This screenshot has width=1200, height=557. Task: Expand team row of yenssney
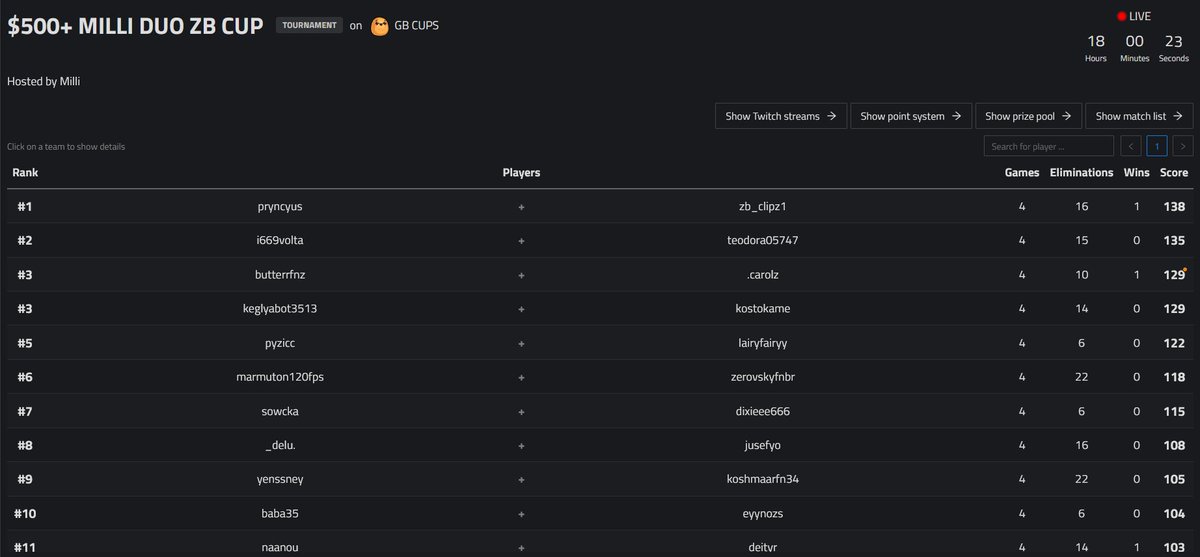[x=600, y=478]
